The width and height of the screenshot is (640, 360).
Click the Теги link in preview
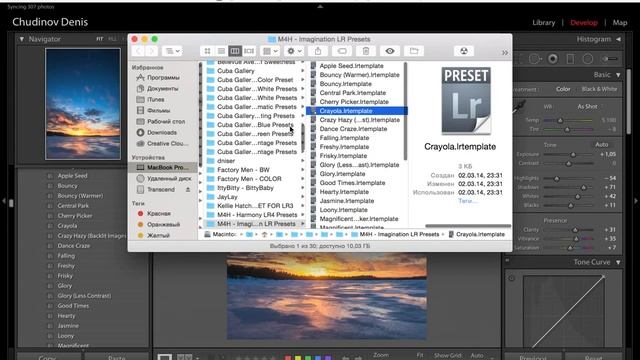tap(468, 201)
